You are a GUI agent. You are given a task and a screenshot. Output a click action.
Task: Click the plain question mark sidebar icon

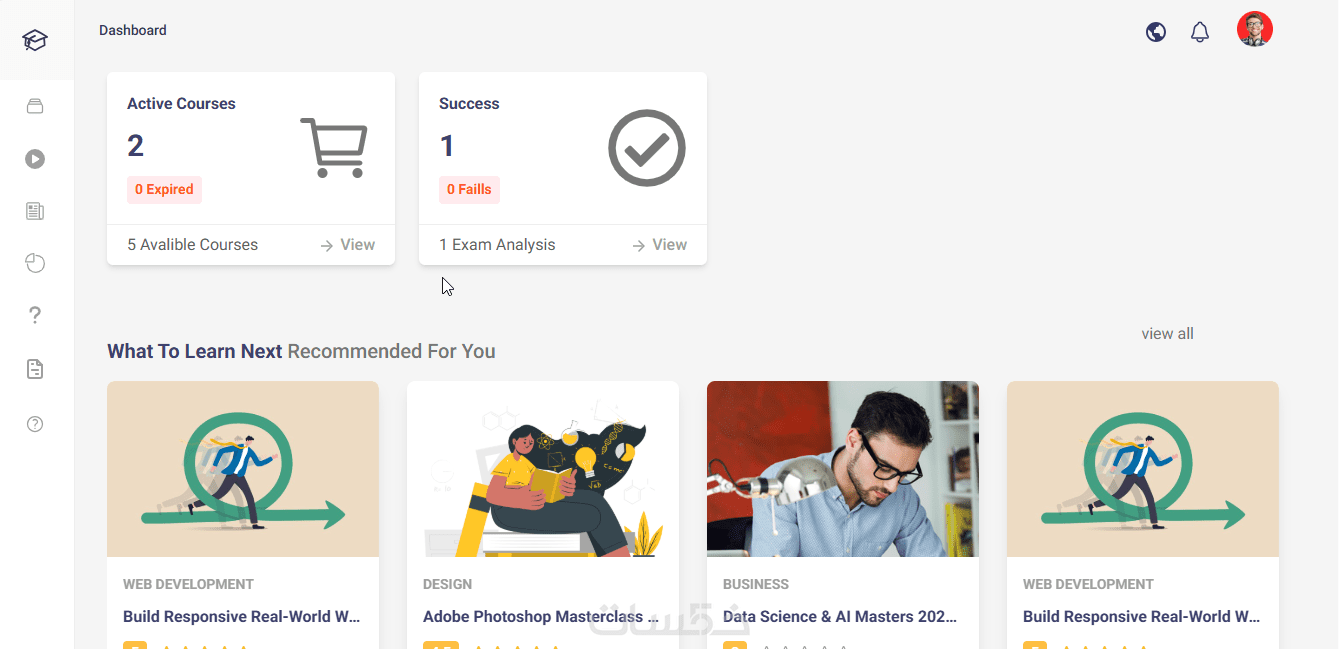pyautogui.click(x=35, y=315)
